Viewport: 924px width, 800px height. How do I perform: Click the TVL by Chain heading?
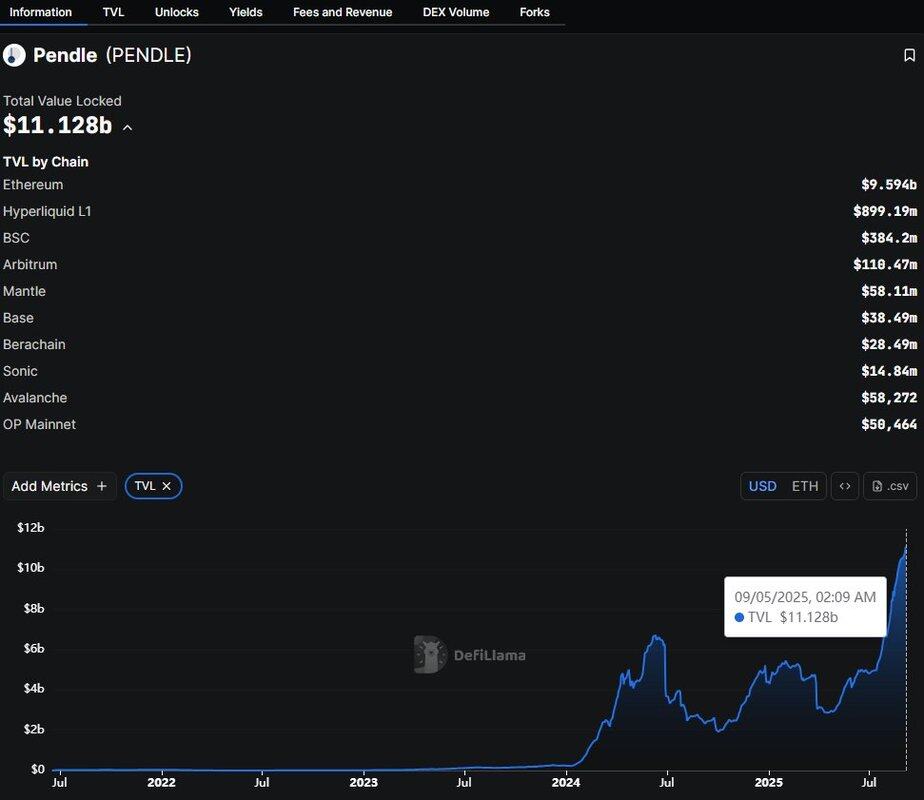click(x=45, y=161)
